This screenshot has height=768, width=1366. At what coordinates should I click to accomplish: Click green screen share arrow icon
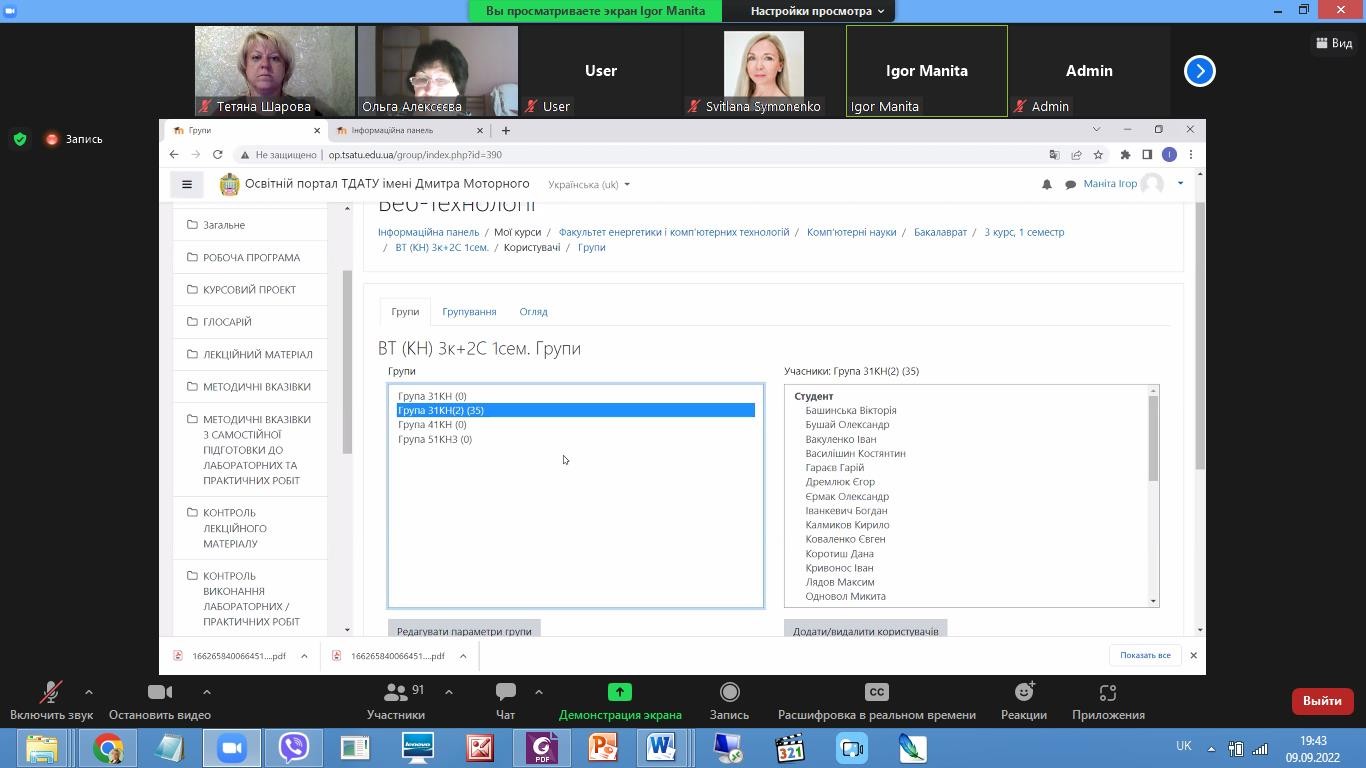click(x=619, y=693)
